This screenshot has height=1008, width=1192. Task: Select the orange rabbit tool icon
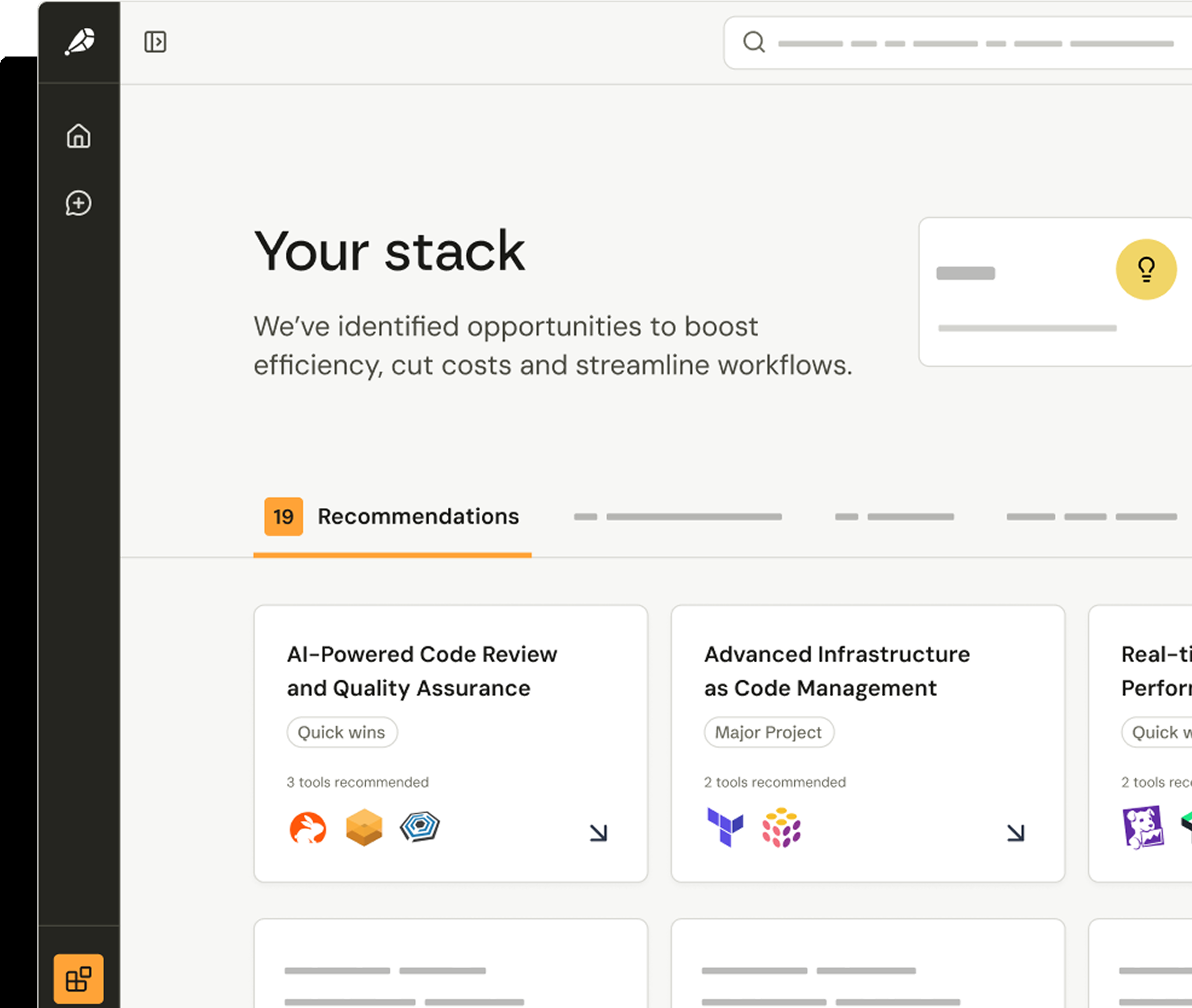pos(308,828)
